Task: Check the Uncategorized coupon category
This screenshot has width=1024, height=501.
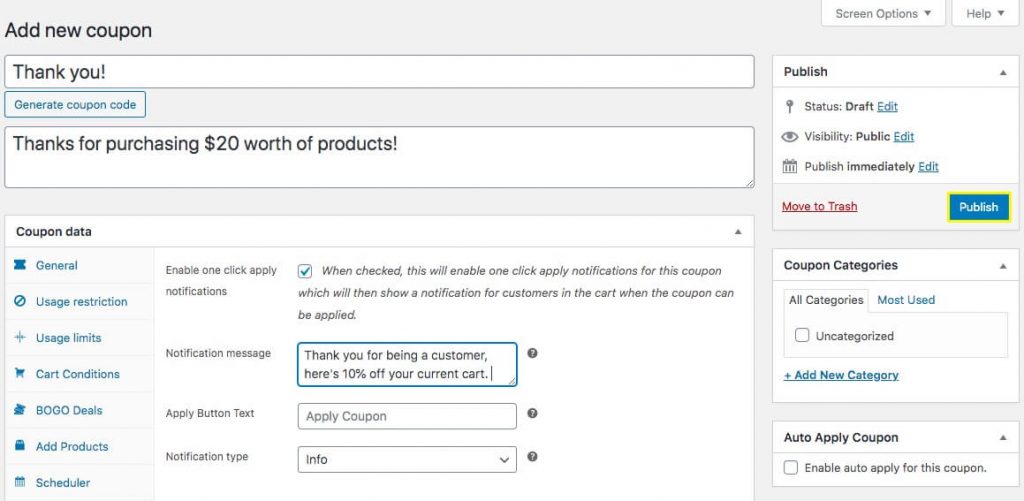Action: [x=802, y=336]
